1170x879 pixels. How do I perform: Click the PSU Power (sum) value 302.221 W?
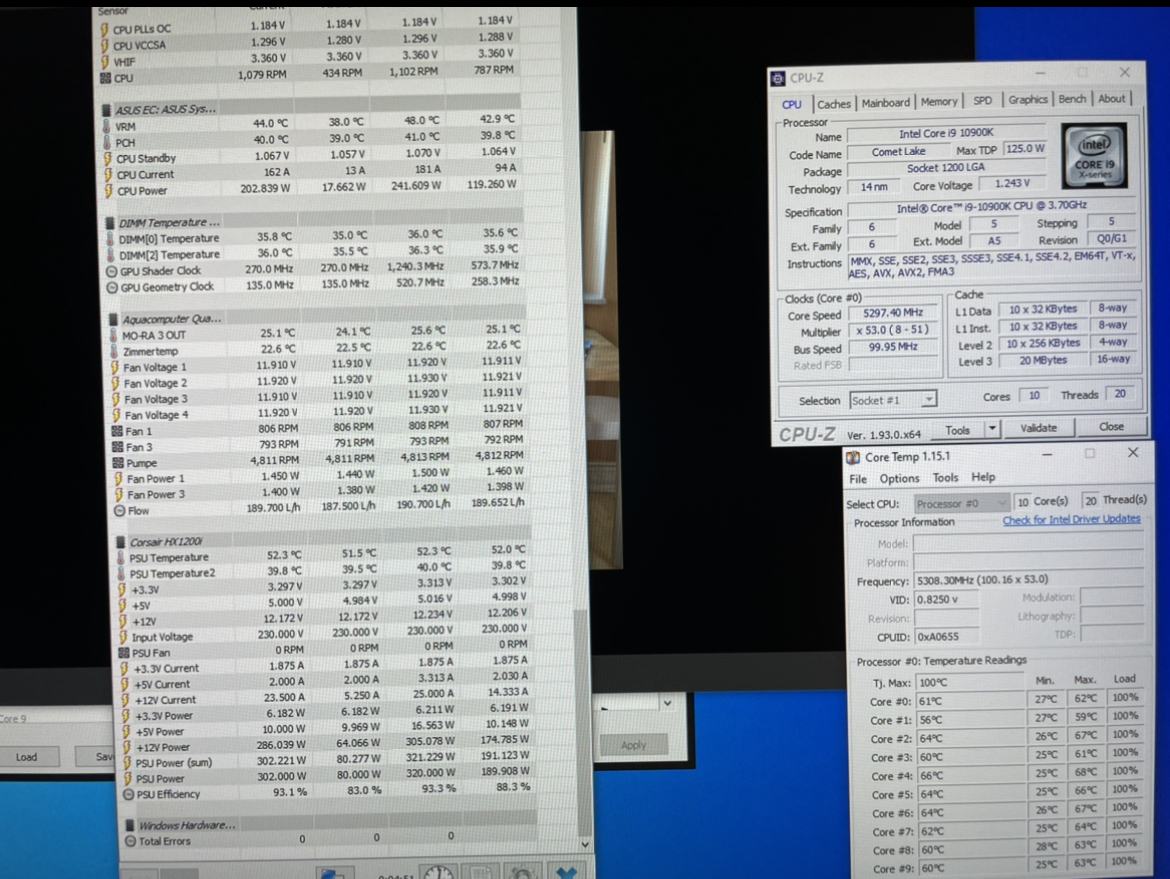281,760
